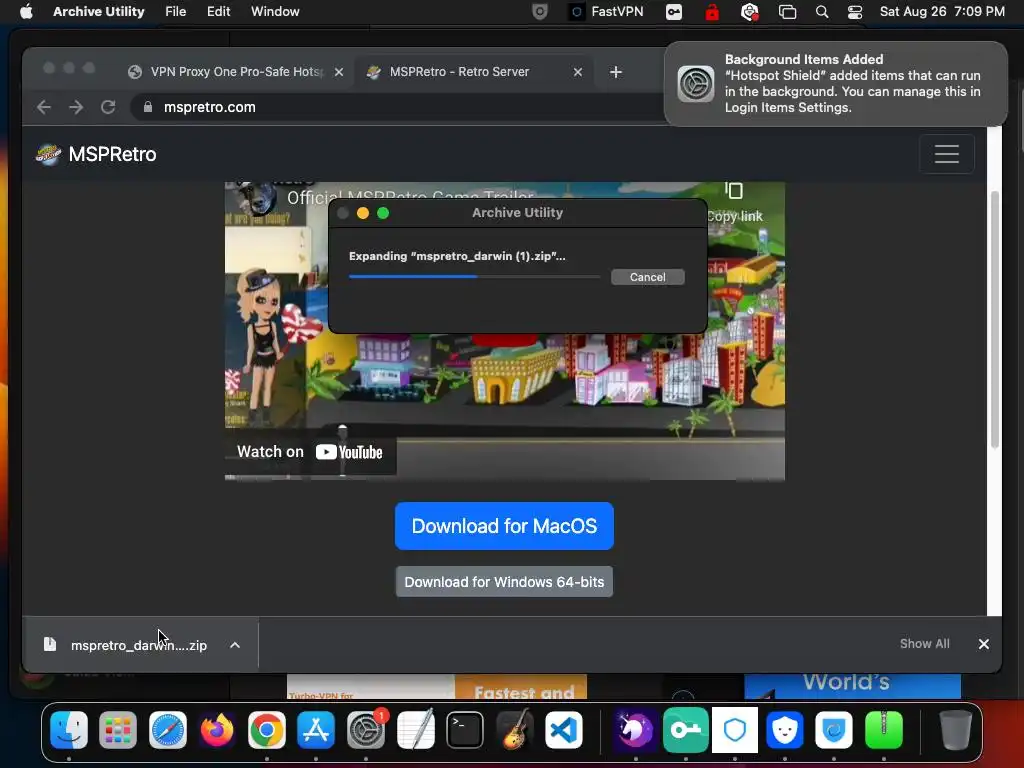Open the teal key VPN app in Dock

tap(686, 729)
